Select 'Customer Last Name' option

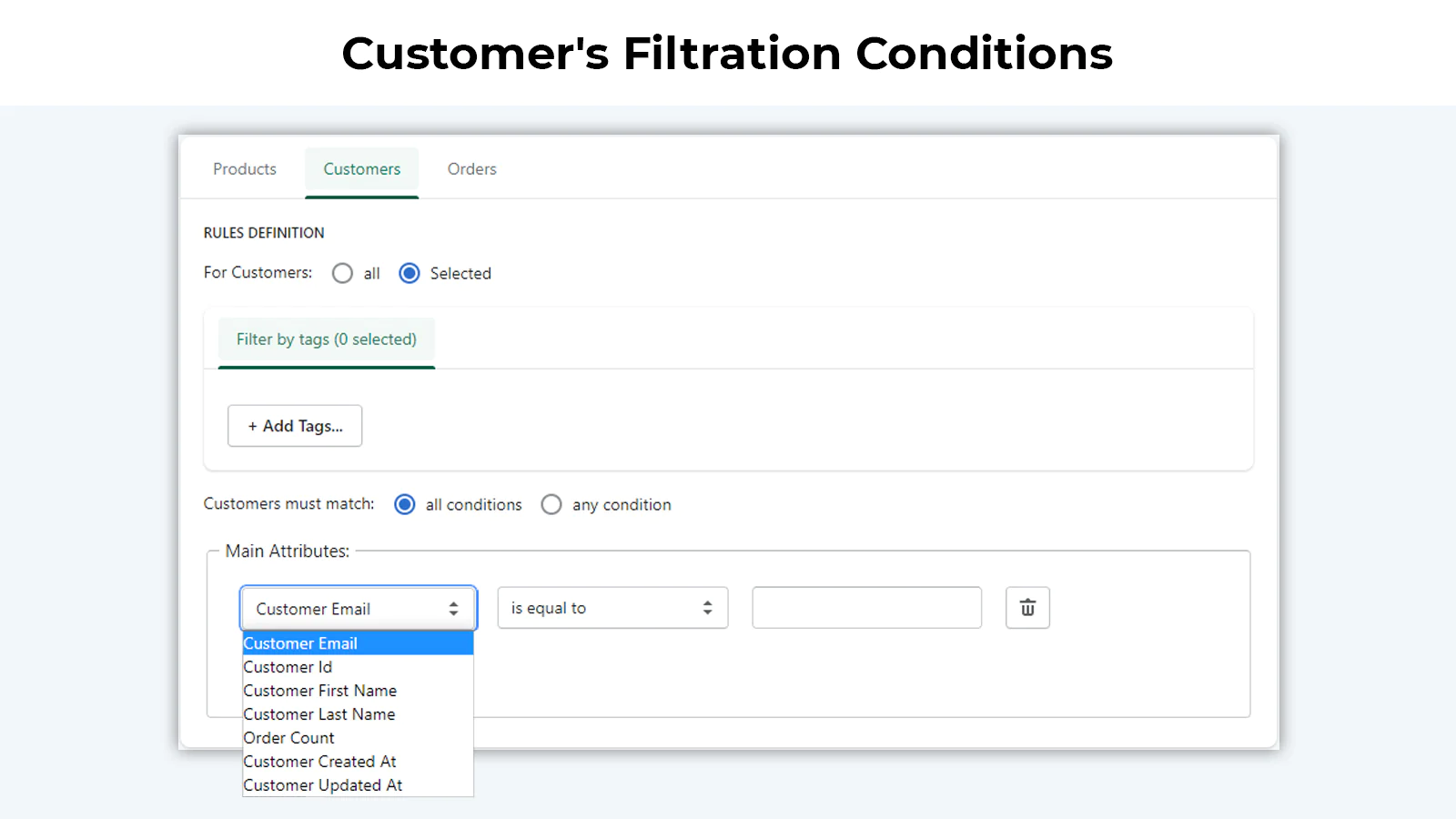pos(319,714)
